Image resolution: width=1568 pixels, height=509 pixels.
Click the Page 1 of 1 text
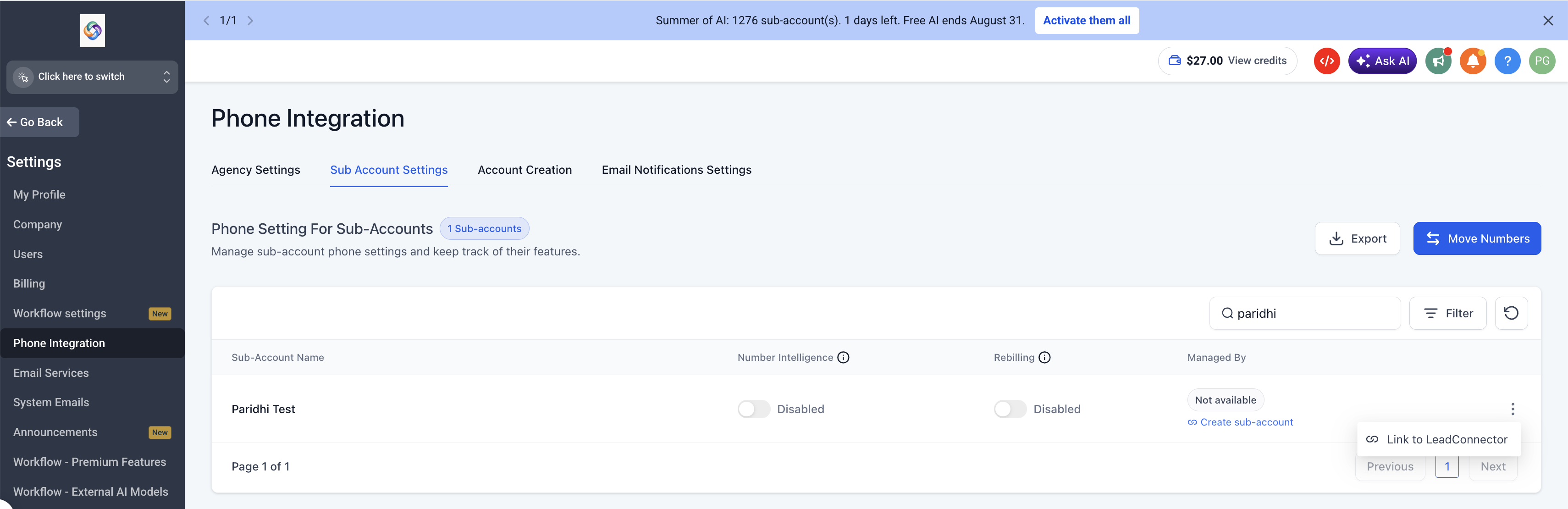click(x=260, y=467)
